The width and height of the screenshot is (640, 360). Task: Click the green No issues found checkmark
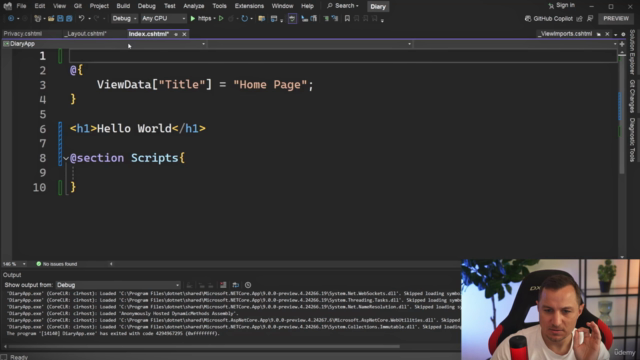(x=39, y=264)
